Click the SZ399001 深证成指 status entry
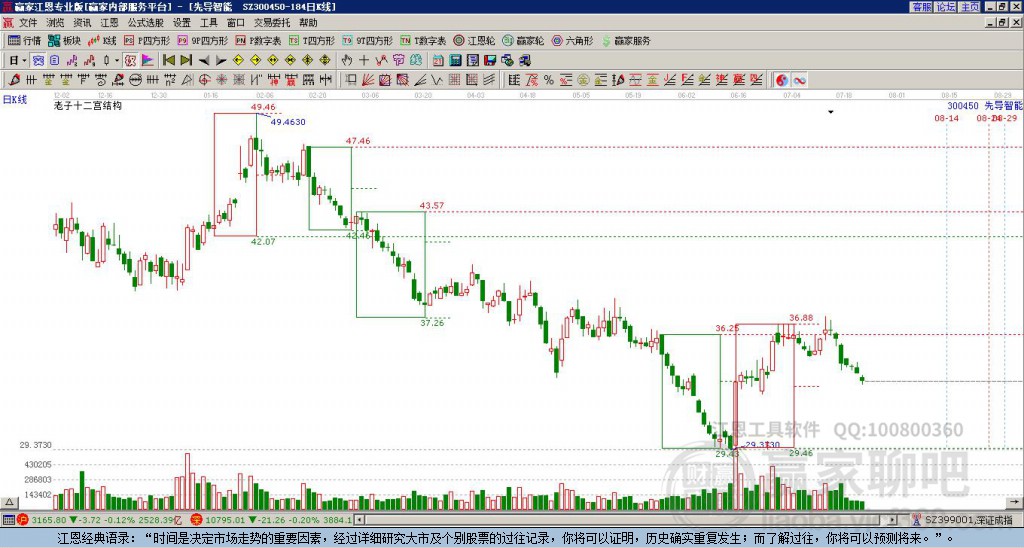Screen dimensions: 1024x548 968,520
